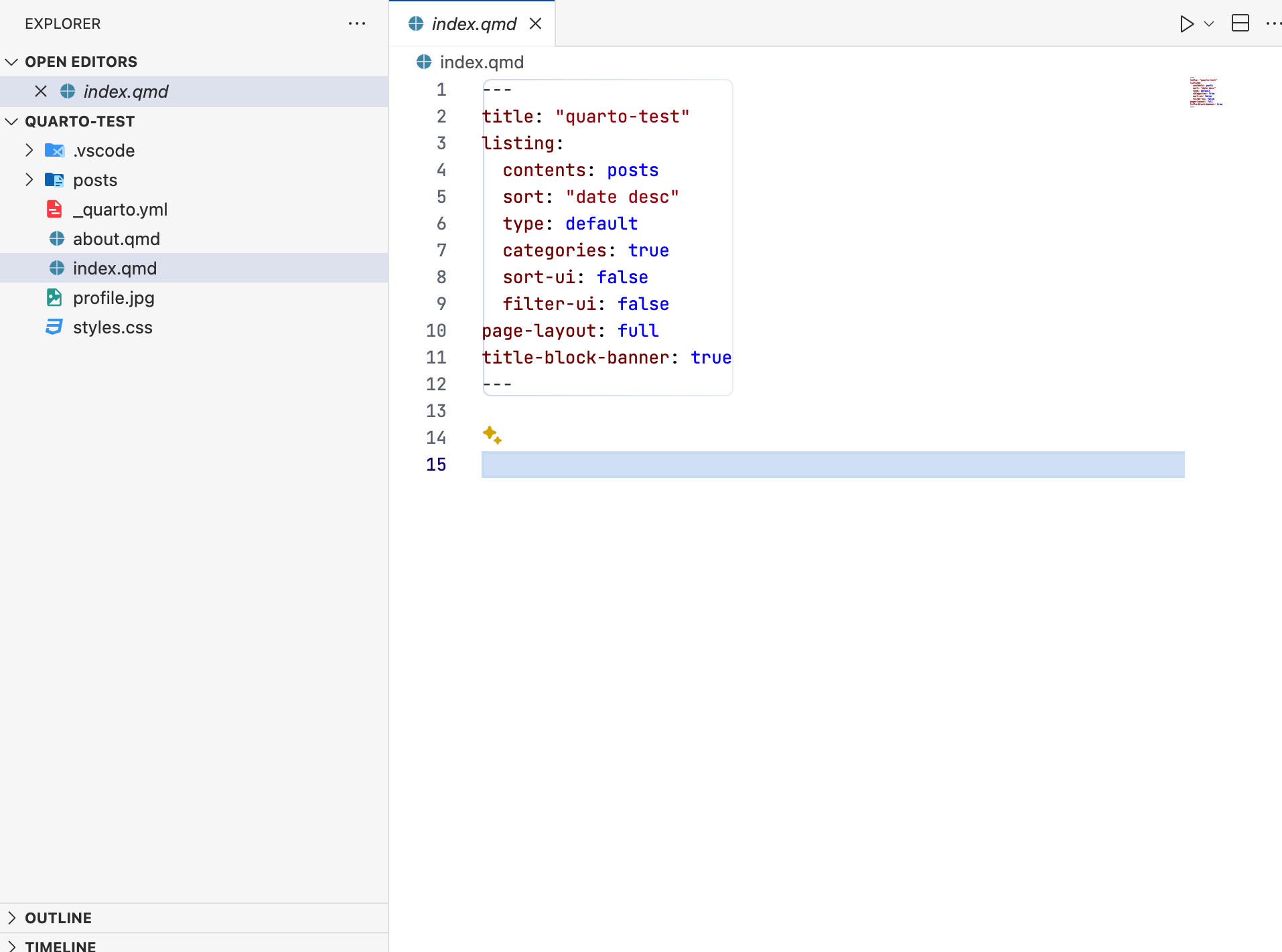The width and height of the screenshot is (1282, 952).
Task: Select the index.qmd editor tab
Action: pos(473,24)
